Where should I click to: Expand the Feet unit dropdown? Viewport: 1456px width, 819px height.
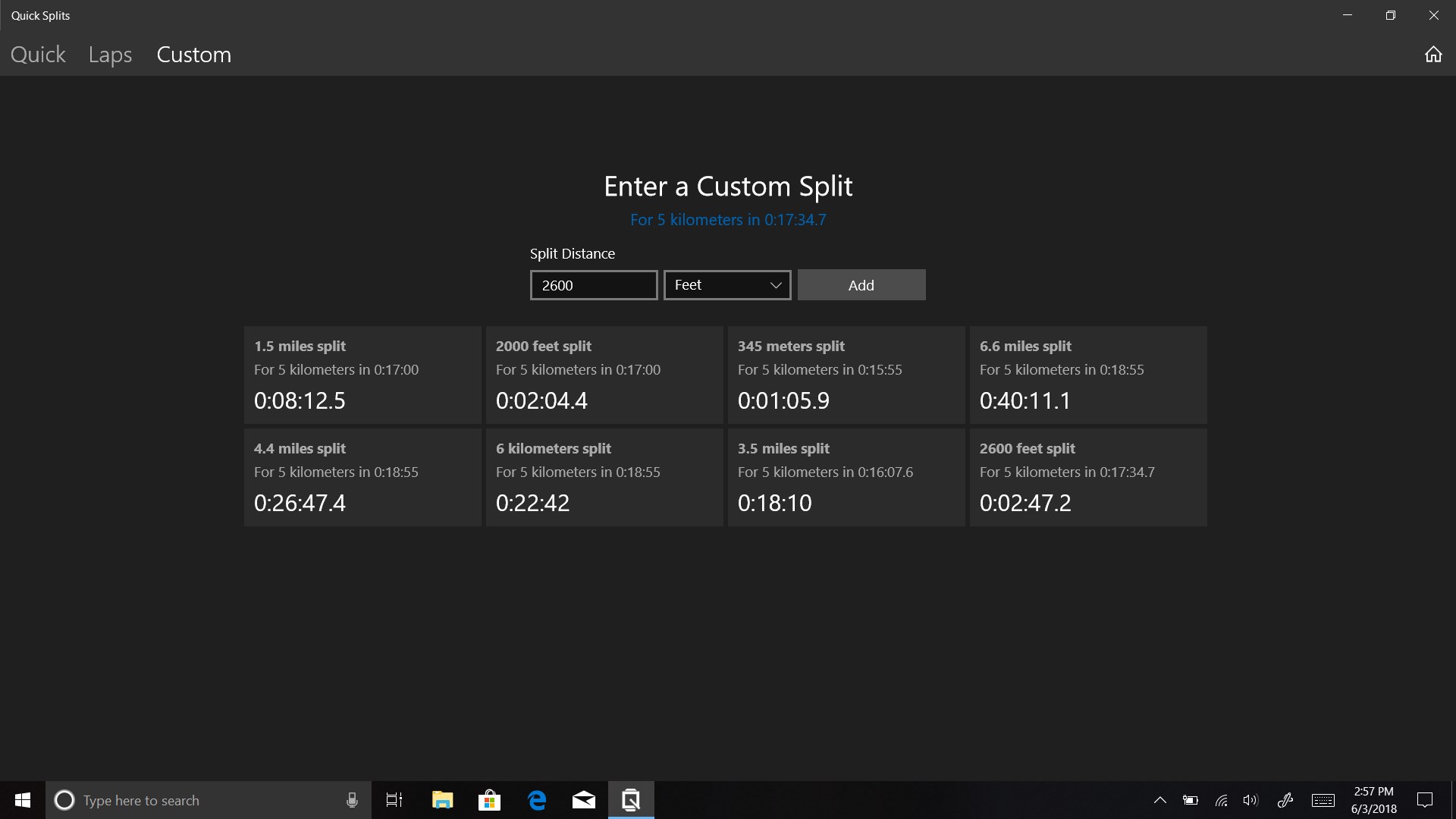[x=726, y=285]
